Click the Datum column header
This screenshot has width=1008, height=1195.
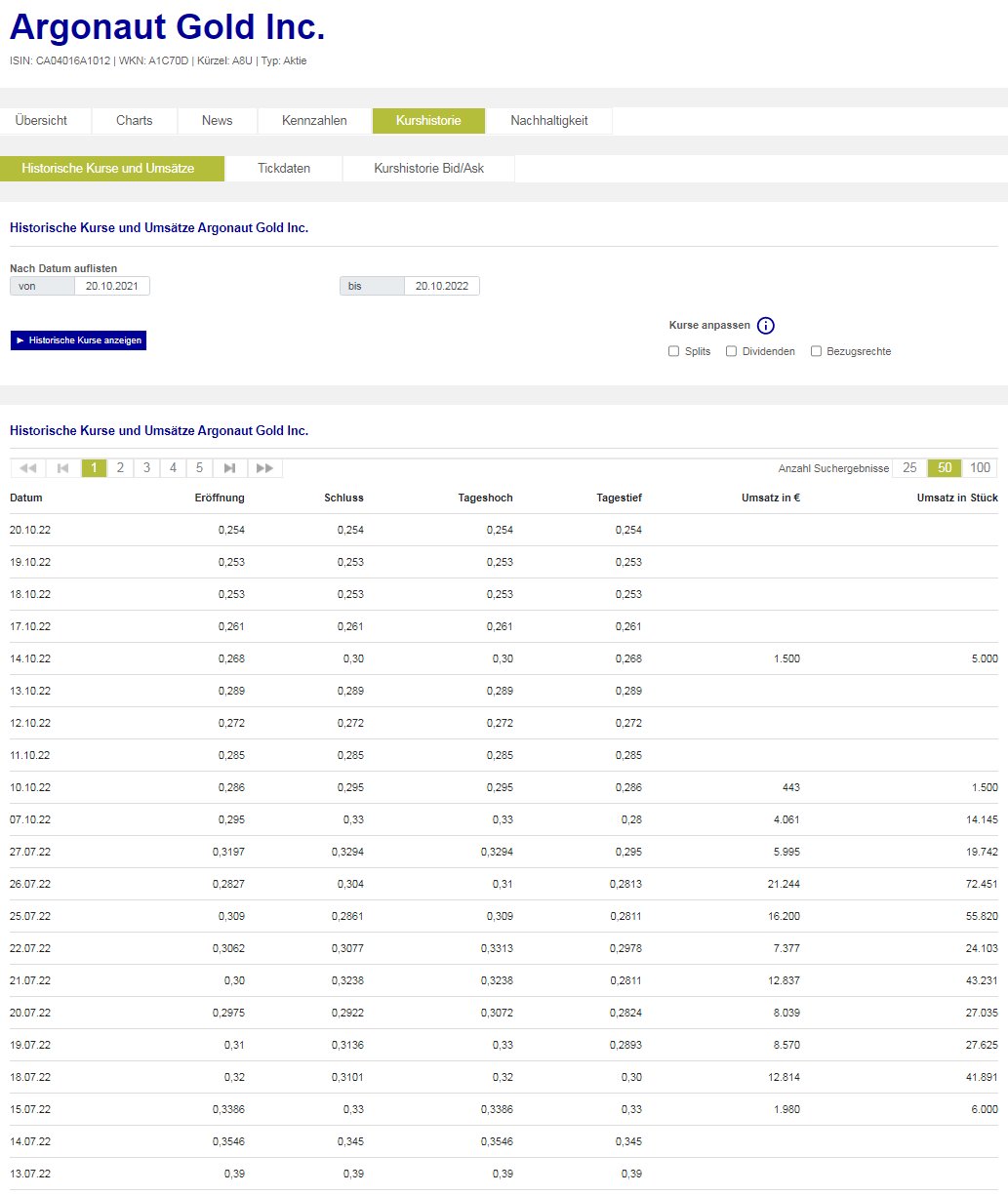tap(26, 498)
